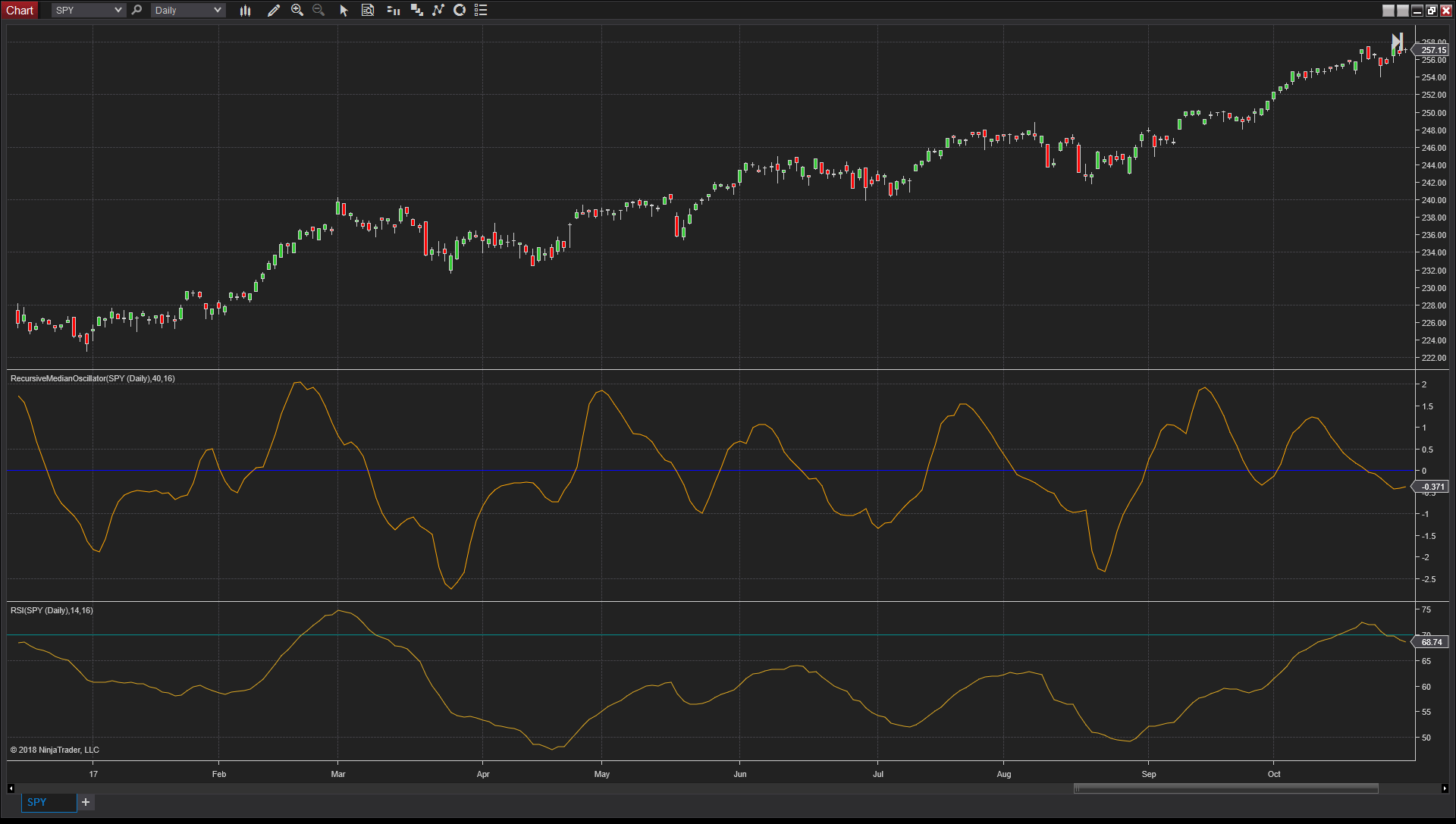Click the © 2018 NinjaTrader, LLC text
The image size is (1456, 824).
(55, 750)
